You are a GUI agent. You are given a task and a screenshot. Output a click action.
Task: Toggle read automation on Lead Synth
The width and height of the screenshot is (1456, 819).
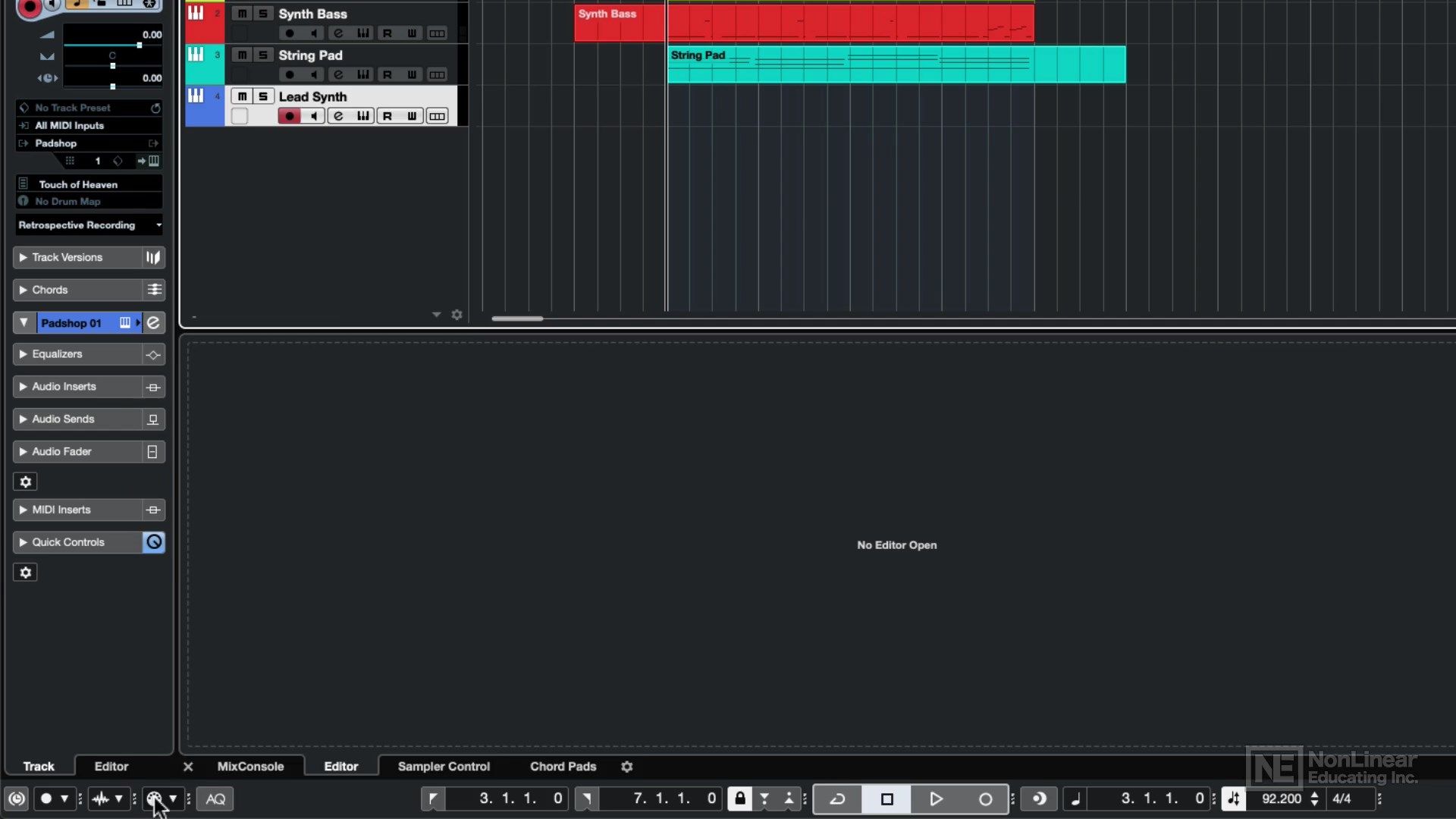[x=388, y=116]
